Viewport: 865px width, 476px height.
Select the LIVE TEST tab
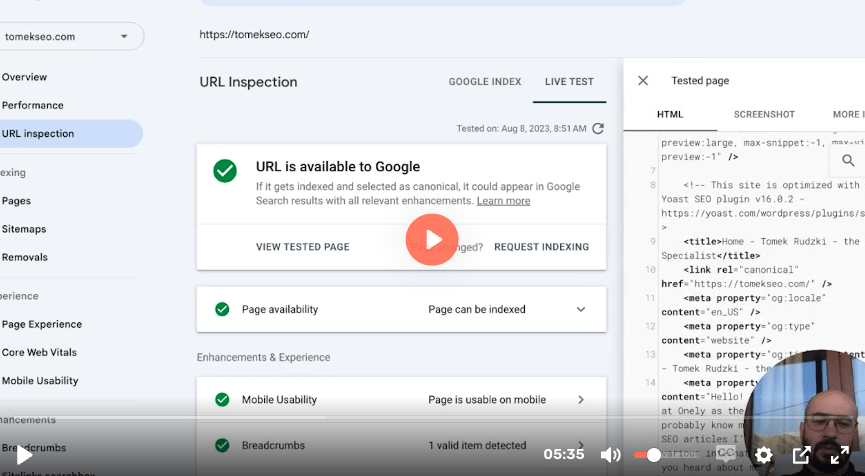coord(569,82)
